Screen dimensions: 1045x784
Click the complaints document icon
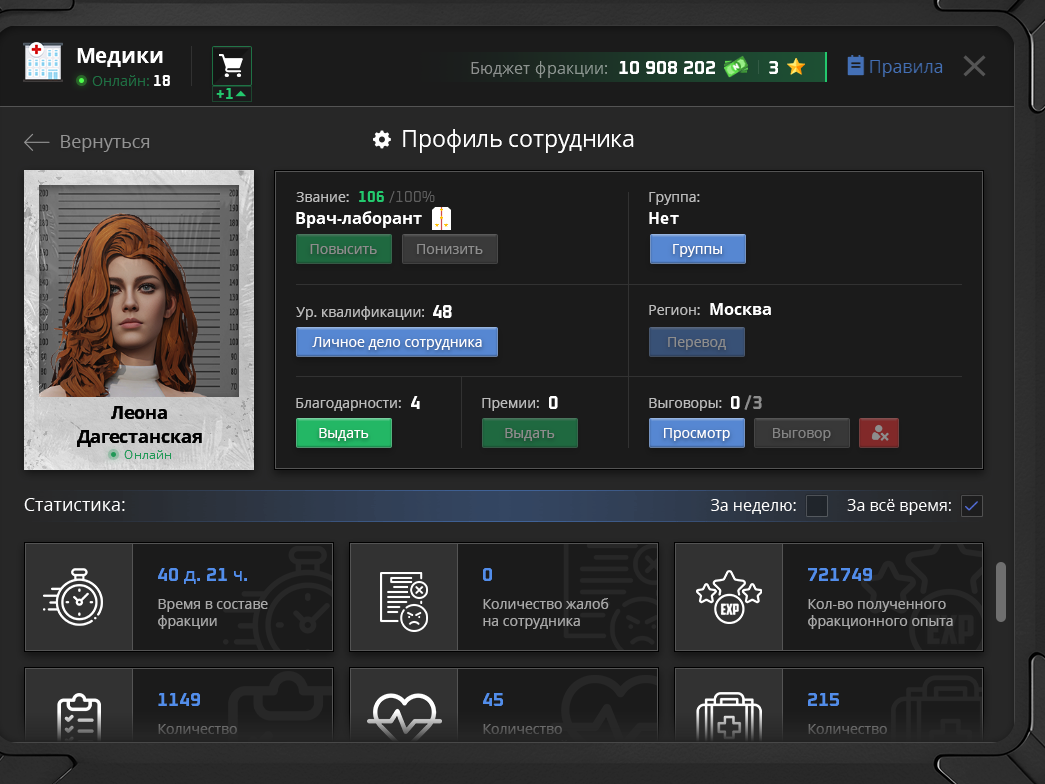403,597
